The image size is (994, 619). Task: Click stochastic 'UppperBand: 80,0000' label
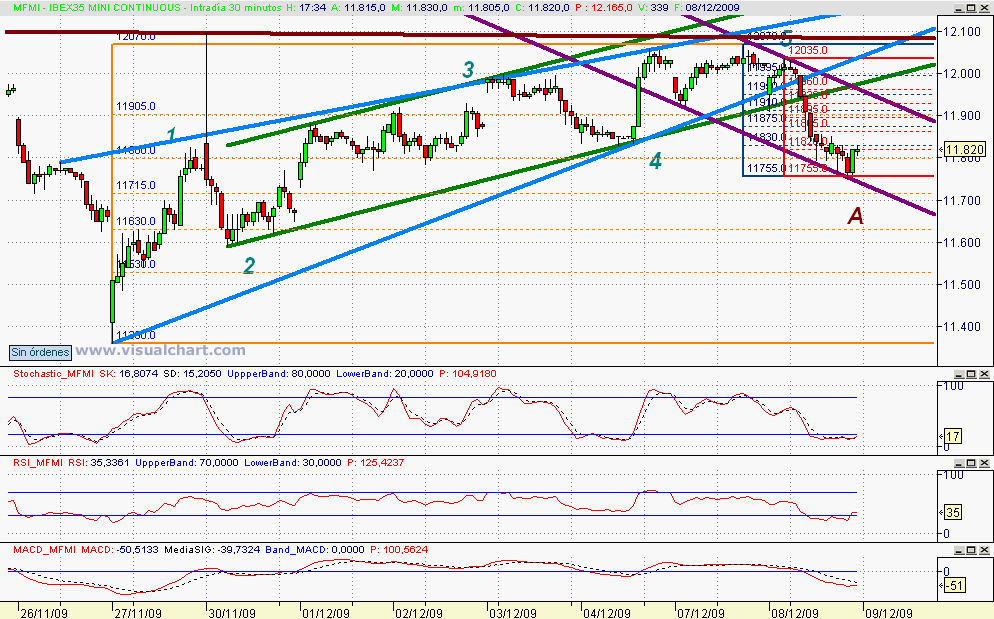[x=278, y=374]
